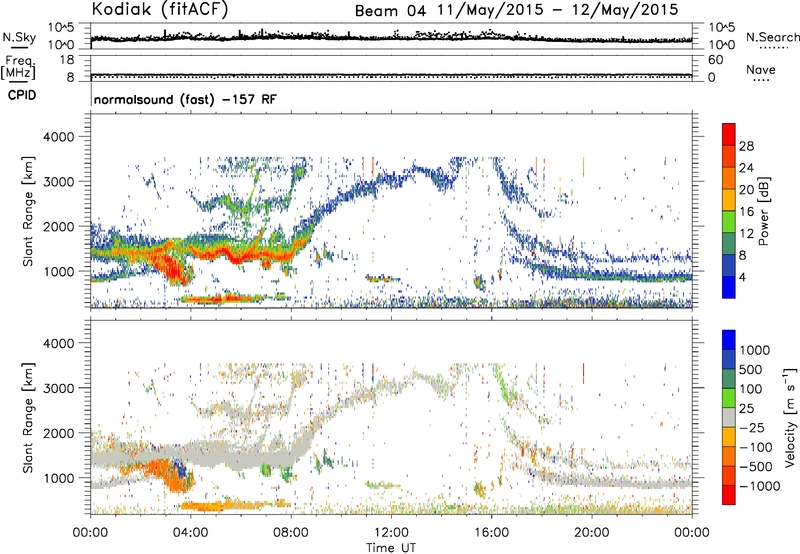Click the blue segment above 1000 on Velocity bar
The width and height of the screenshot is (800, 554).
click(729, 340)
